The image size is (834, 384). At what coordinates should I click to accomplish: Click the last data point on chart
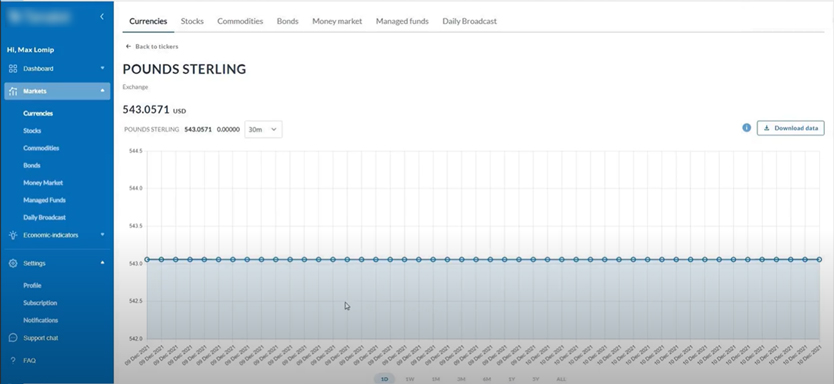click(819, 260)
